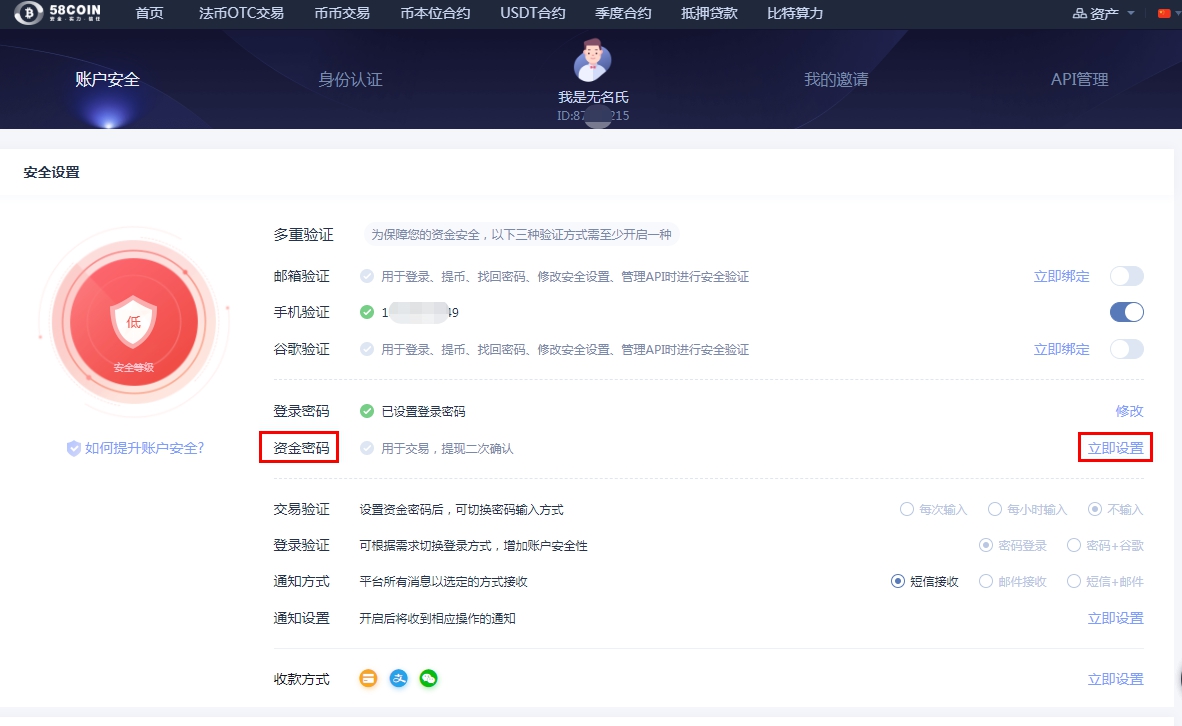Screen dimensions: 1182x726
Task: Click the low security level shield icon
Action: tap(133, 321)
